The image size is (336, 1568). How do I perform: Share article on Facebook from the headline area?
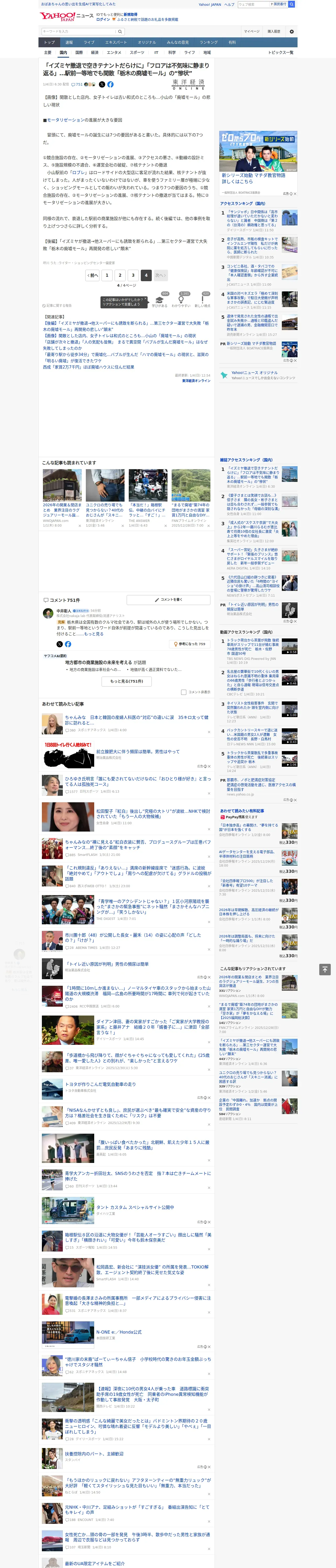click(110, 85)
